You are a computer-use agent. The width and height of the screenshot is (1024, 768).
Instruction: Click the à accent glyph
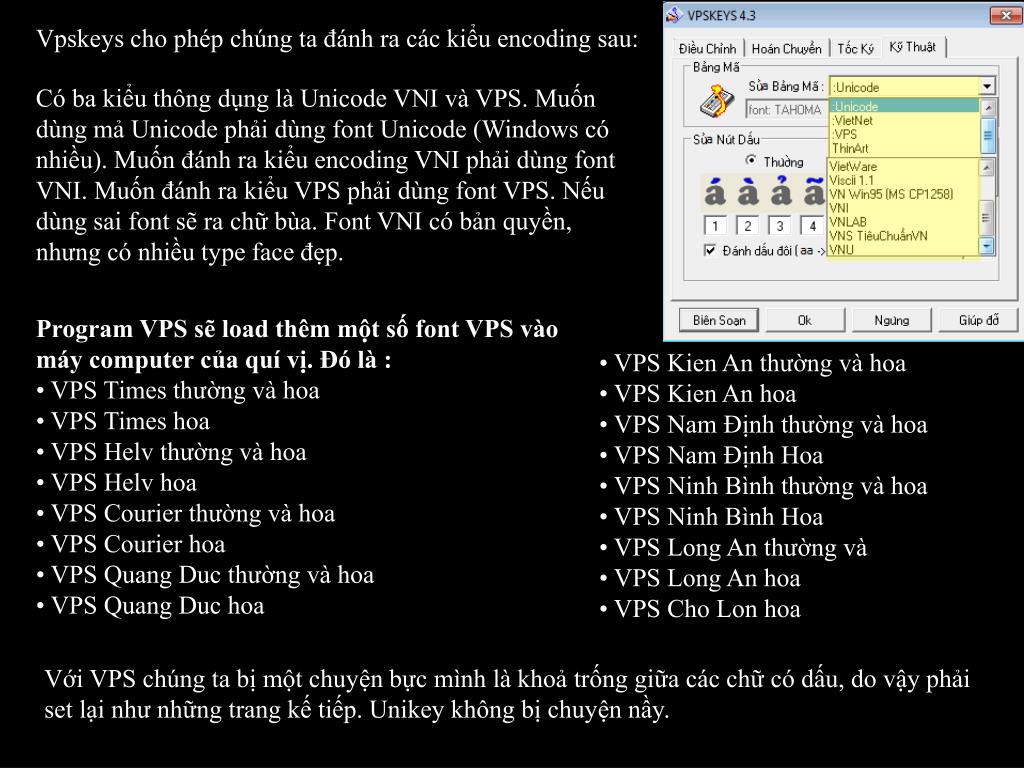click(748, 192)
